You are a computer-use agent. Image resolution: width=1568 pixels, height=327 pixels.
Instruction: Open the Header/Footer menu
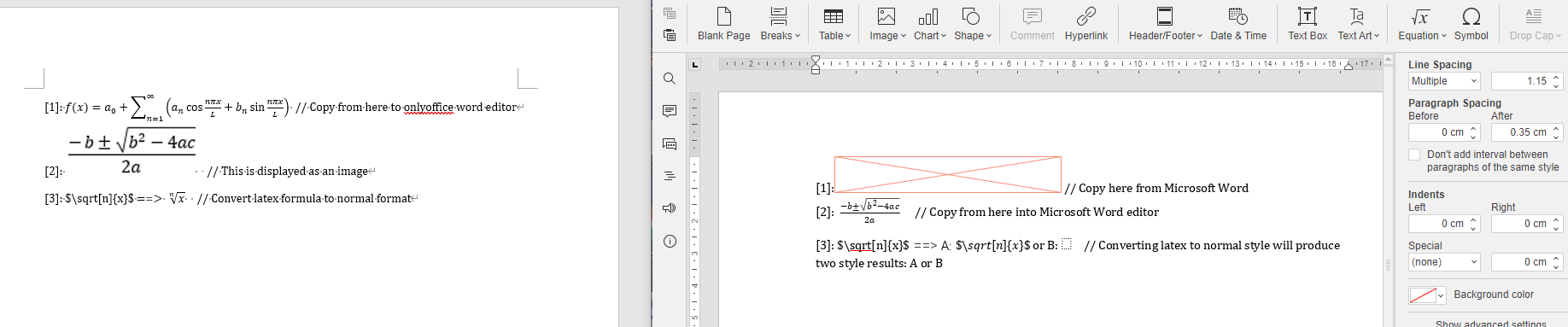(1165, 24)
